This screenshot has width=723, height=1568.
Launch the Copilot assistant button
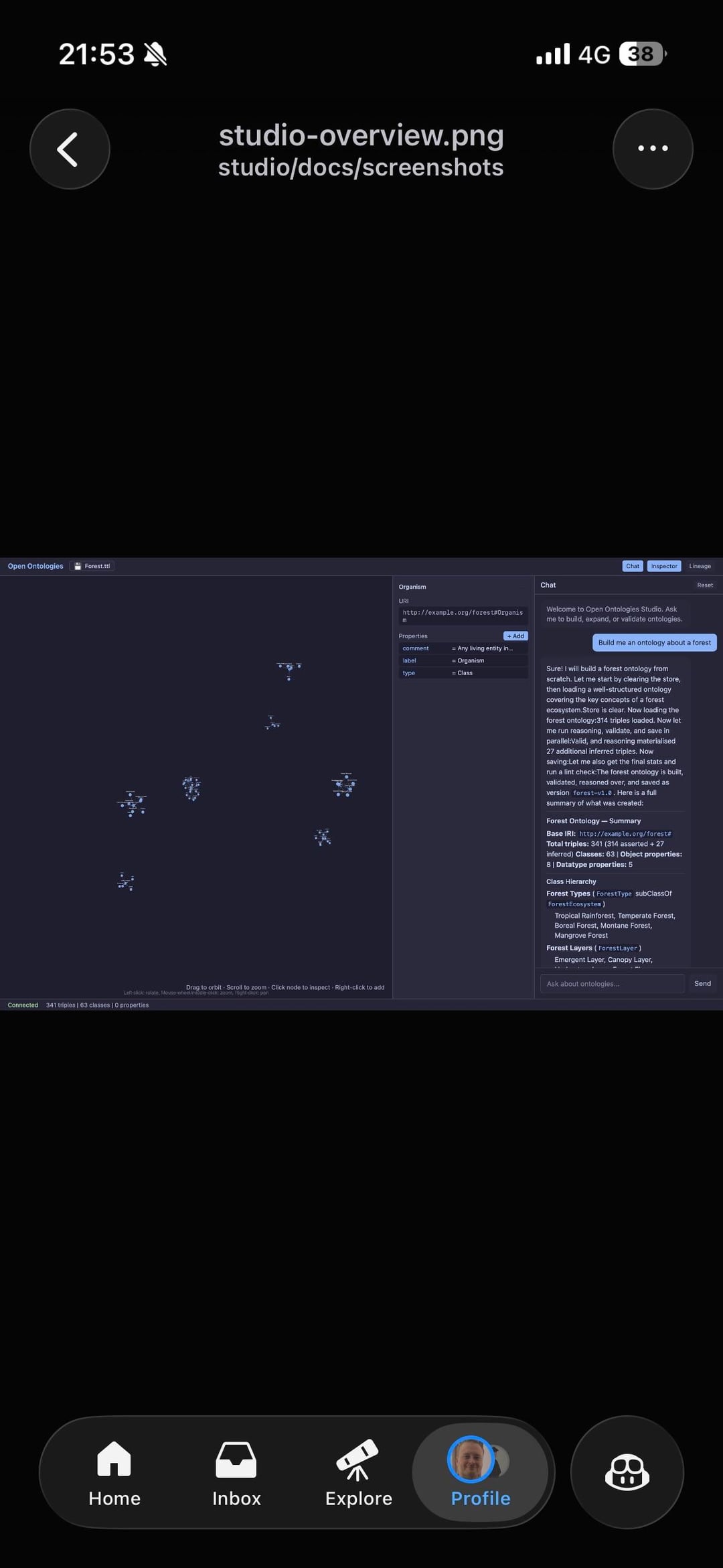[627, 1472]
